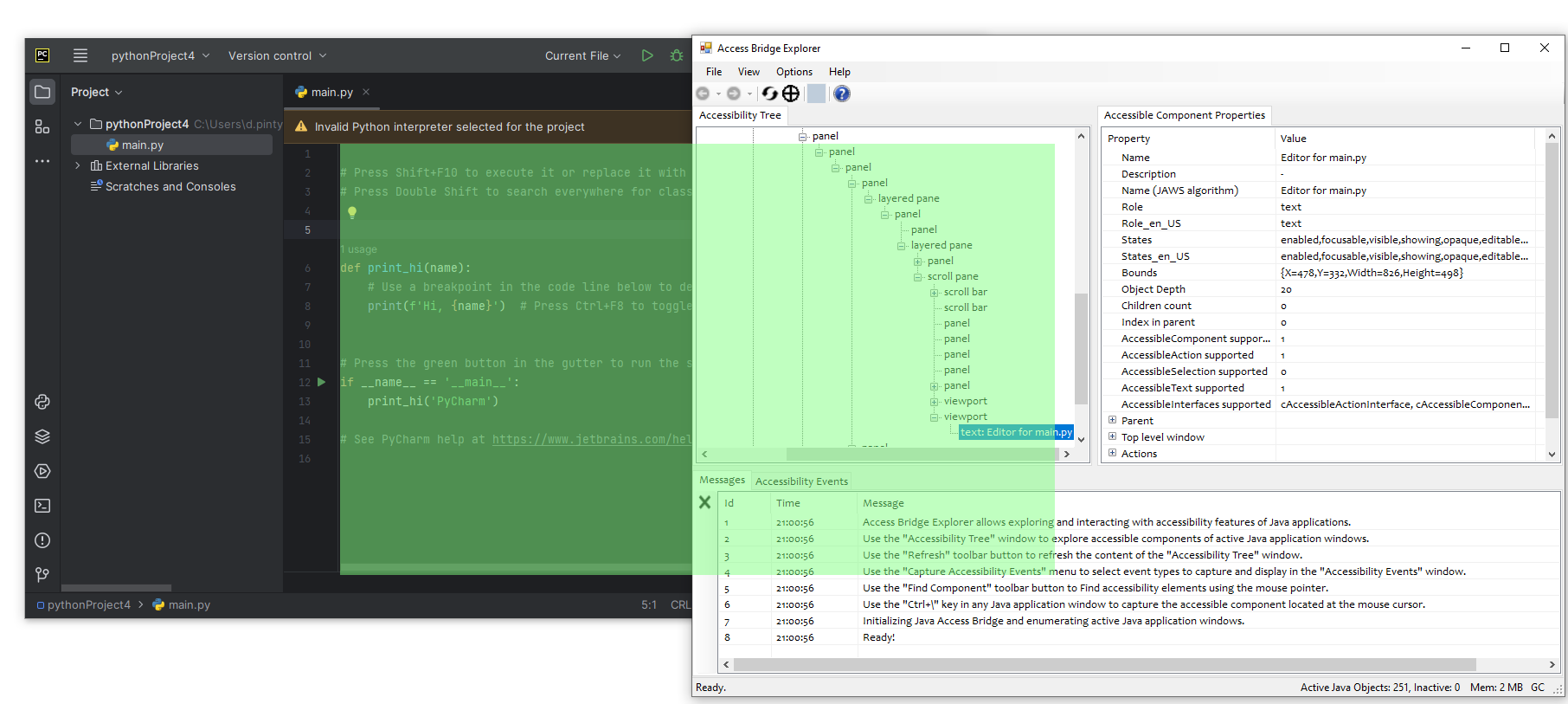Select Bounds property value cell
Viewport: 1568px width, 704px height.
tap(1404, 273)
